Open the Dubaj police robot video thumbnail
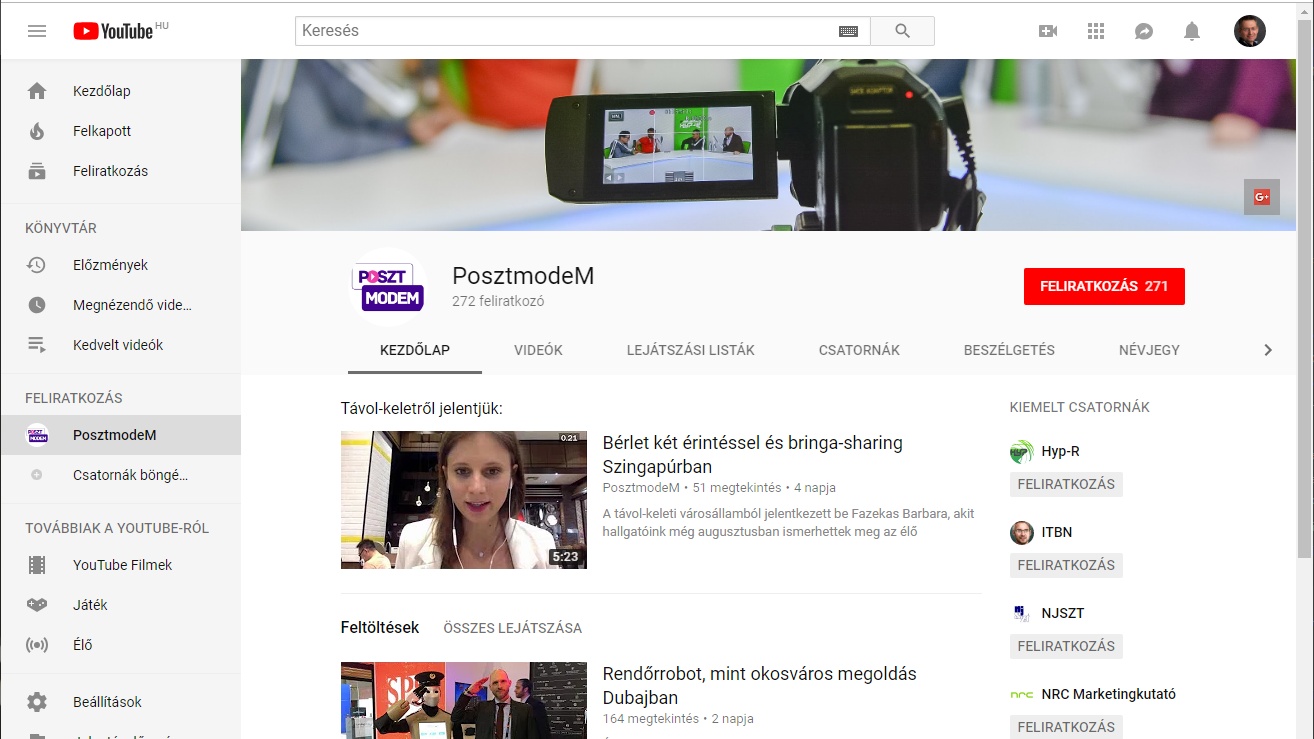The image size is (1314, 739). coord(464,700)
